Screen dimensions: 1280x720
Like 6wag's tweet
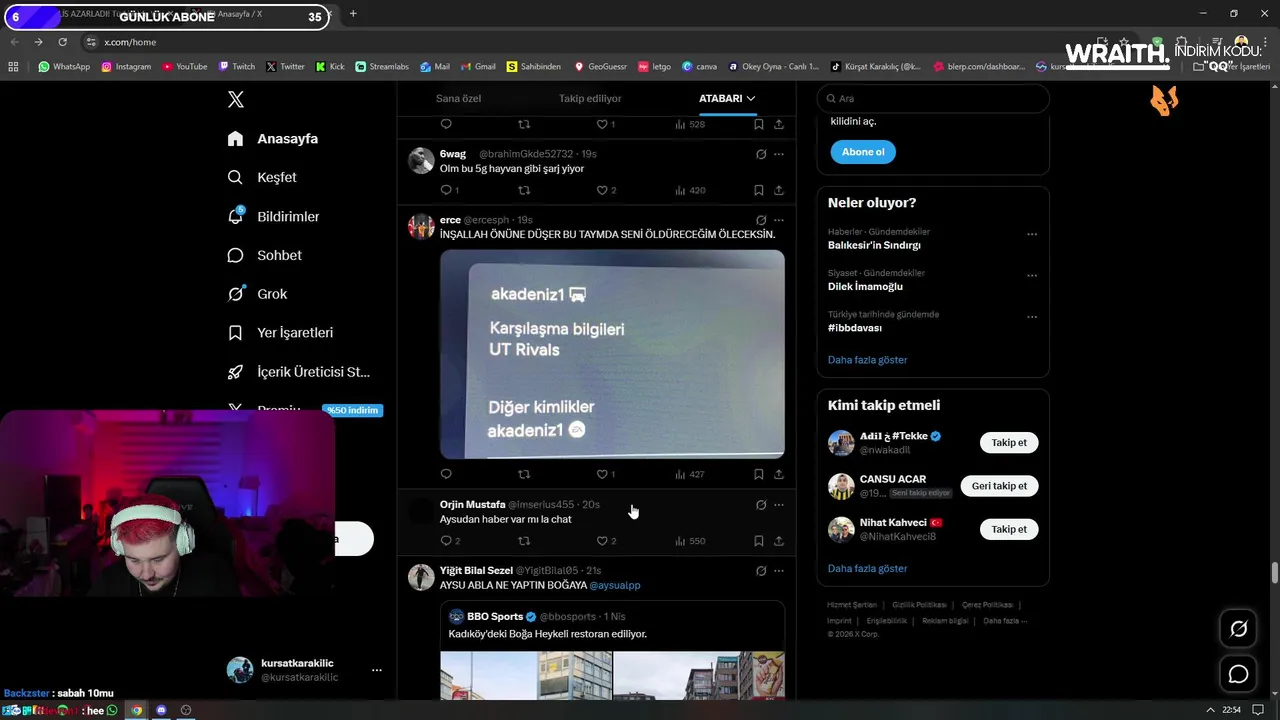pos(602,190)
